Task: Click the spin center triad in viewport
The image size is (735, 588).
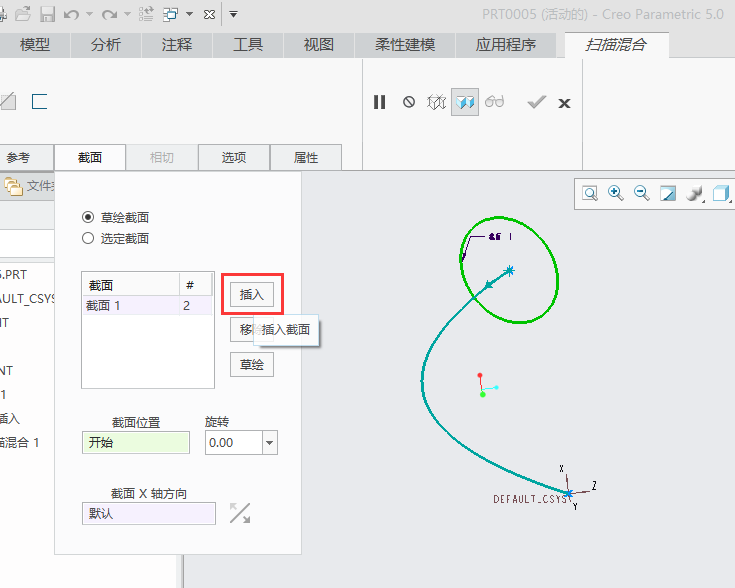Action: coord(487,385)
